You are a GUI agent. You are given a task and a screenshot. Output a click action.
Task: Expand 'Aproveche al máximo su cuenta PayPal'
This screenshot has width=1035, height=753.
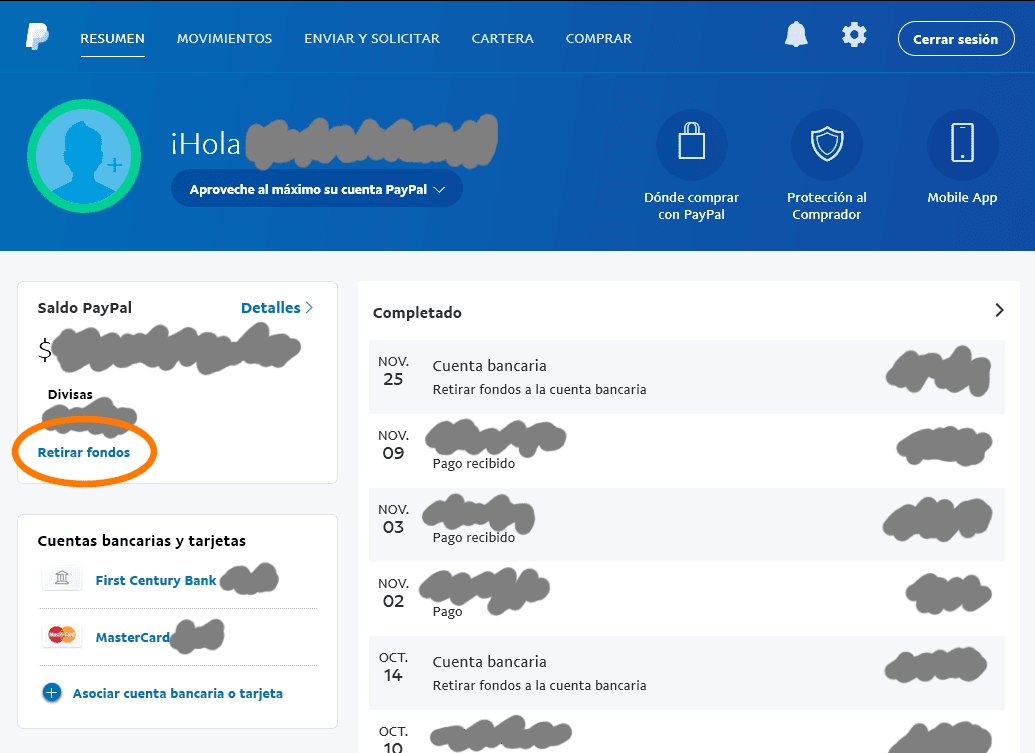(x=317, y=189)
